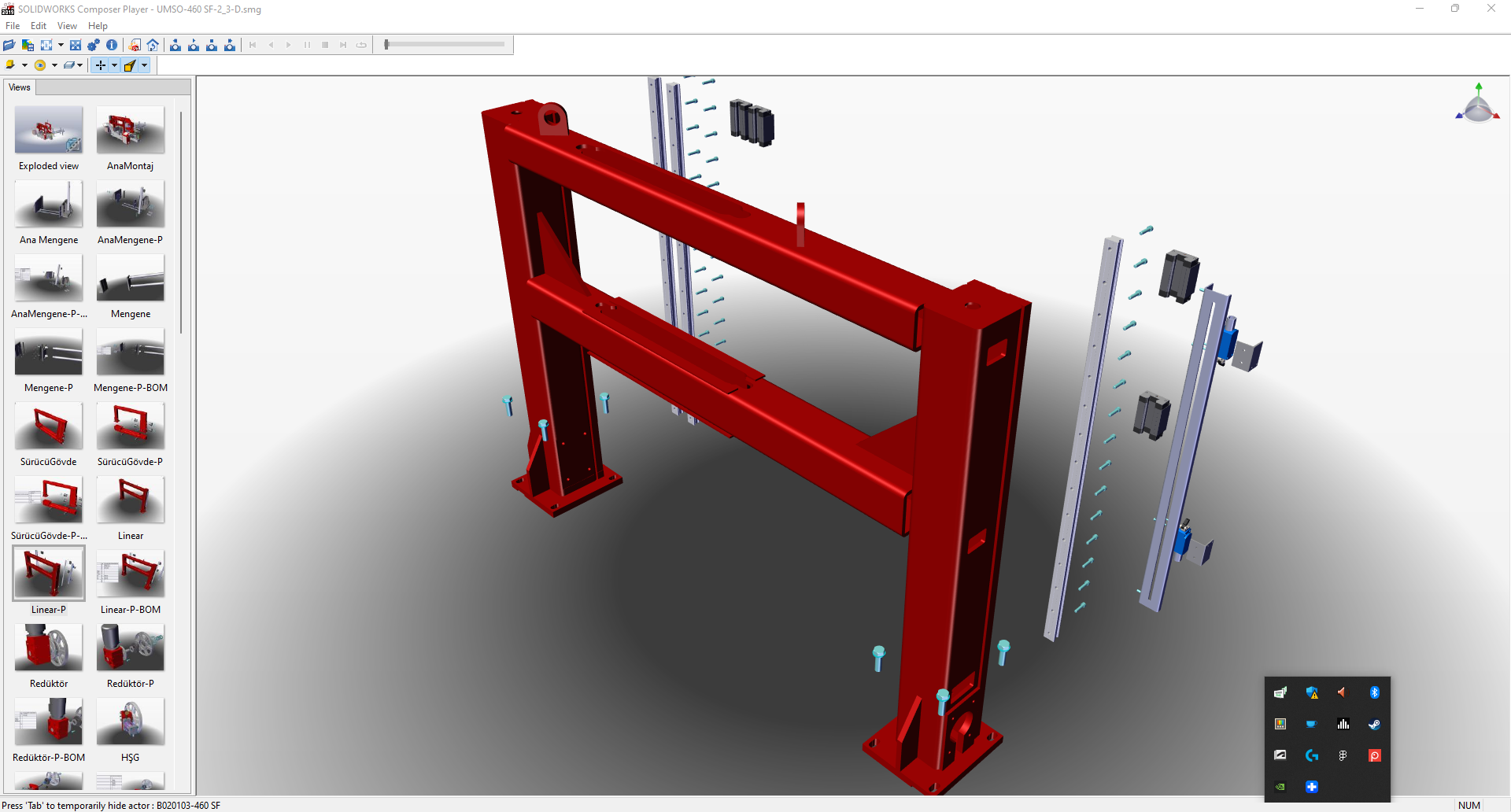Switch to the Views tab
Image resolution: width=1511 pixels, height=812 pixels.
click(20, 87)
